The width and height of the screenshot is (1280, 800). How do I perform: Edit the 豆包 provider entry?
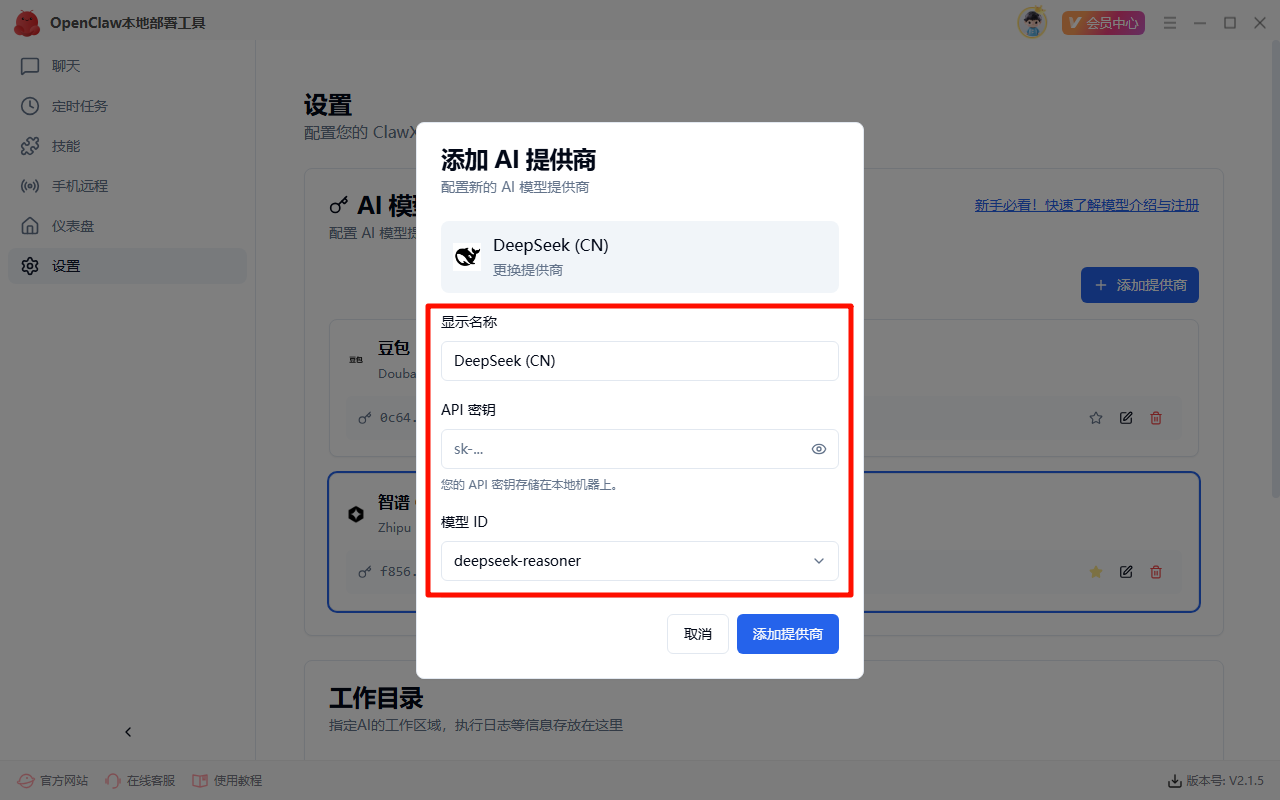1126,418
